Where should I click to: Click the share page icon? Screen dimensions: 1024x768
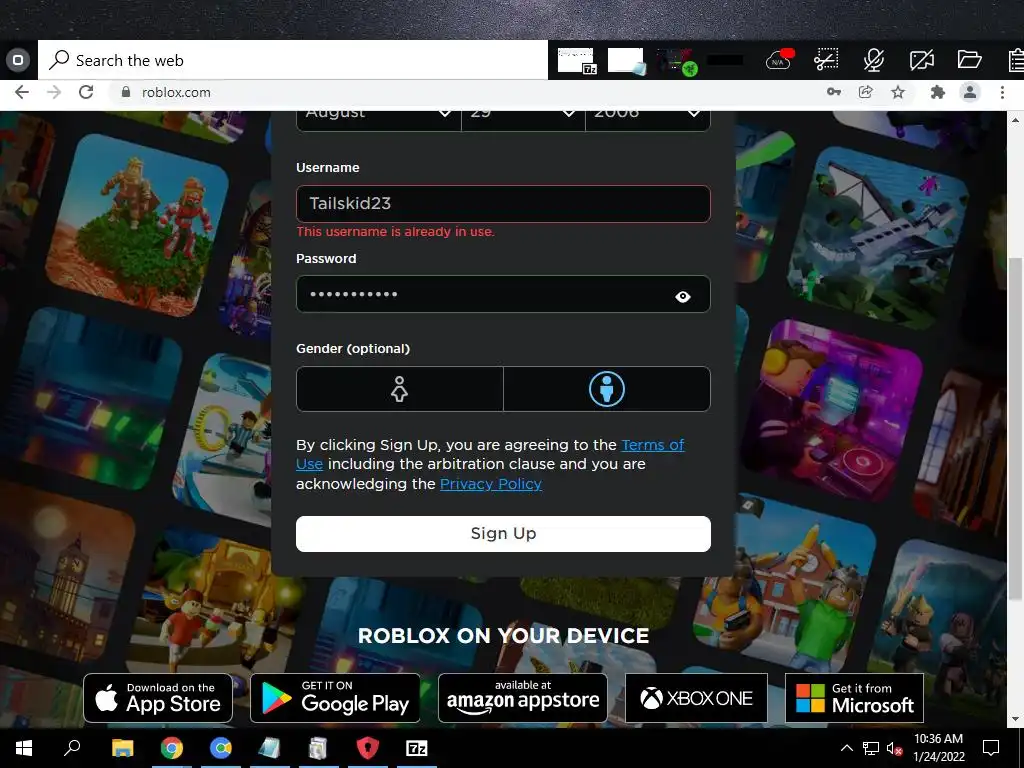click(866, 92)
